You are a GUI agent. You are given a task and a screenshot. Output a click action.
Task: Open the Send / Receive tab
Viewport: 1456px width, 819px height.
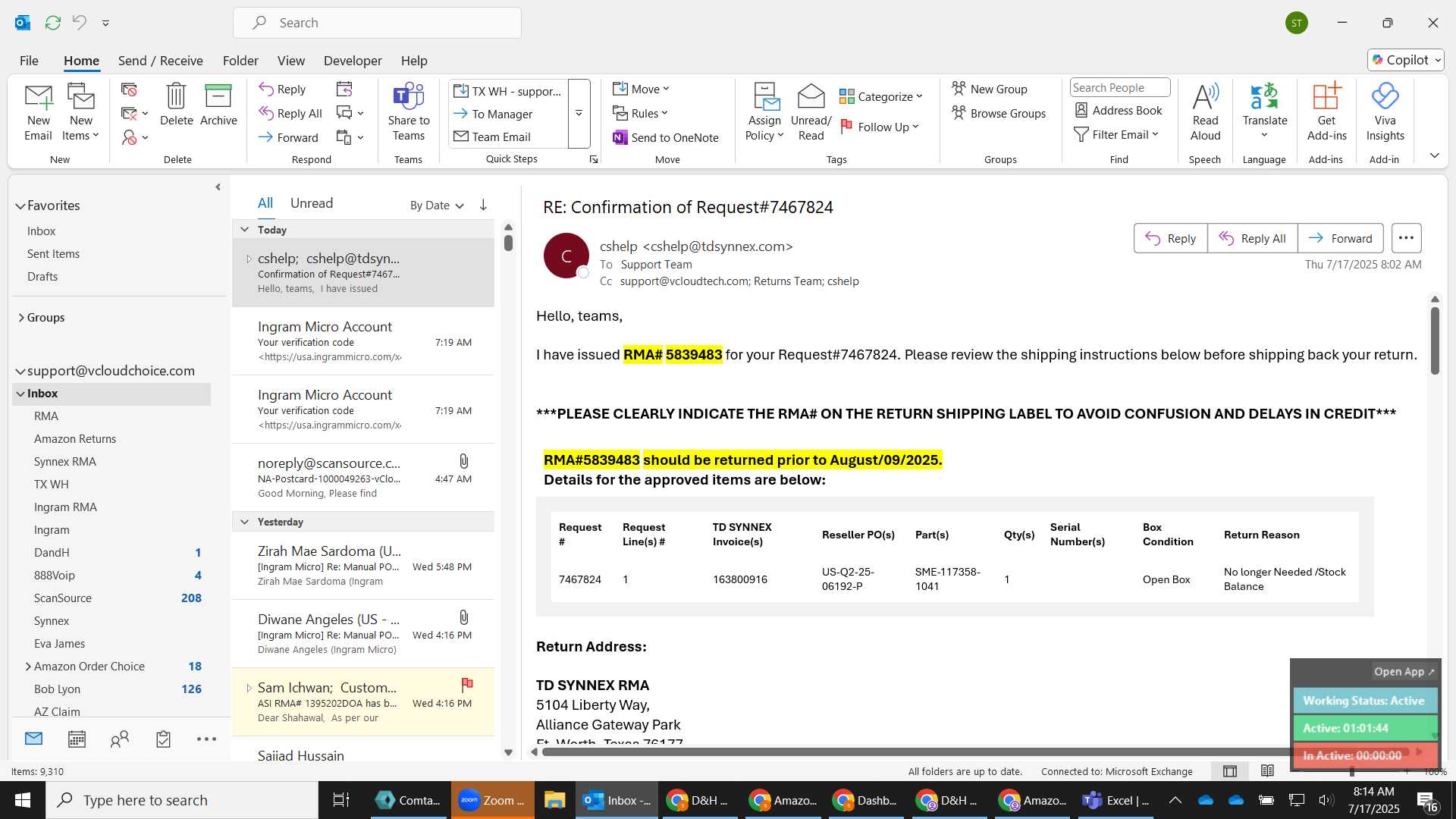click(x=160, y=61)
